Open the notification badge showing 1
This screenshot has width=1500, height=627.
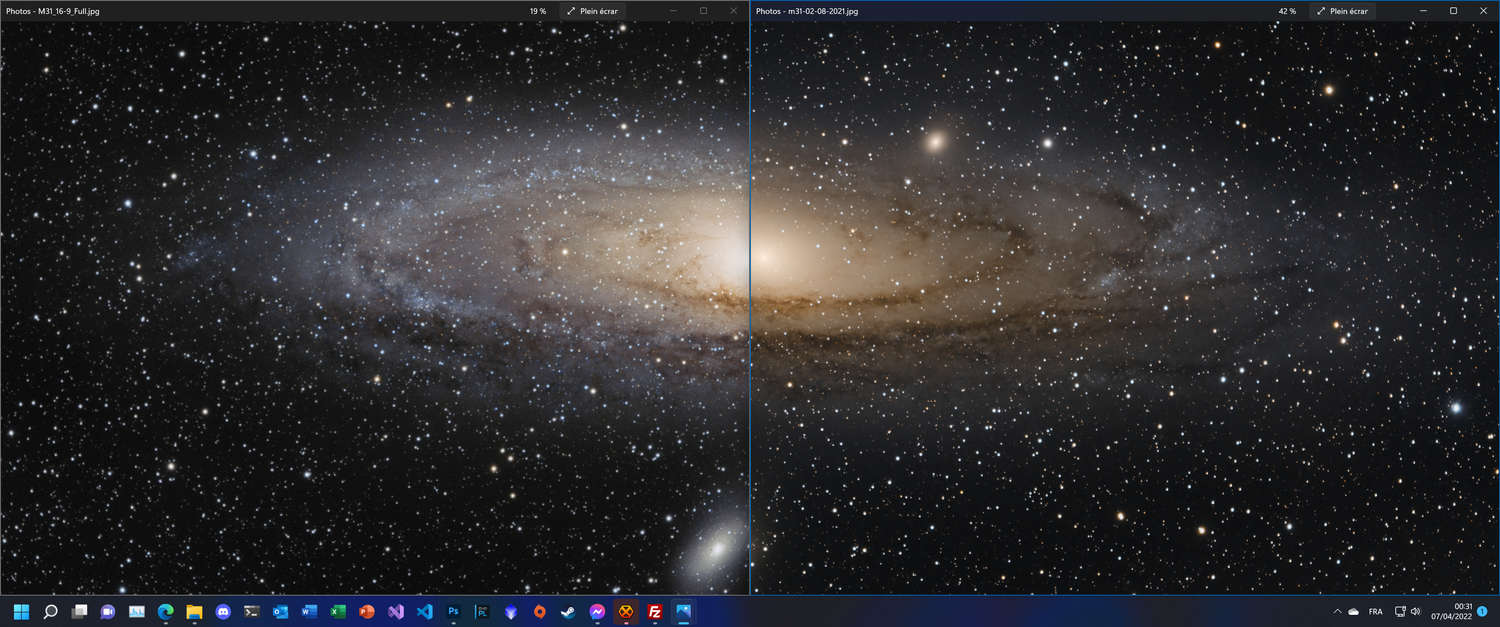point(1482,611)
